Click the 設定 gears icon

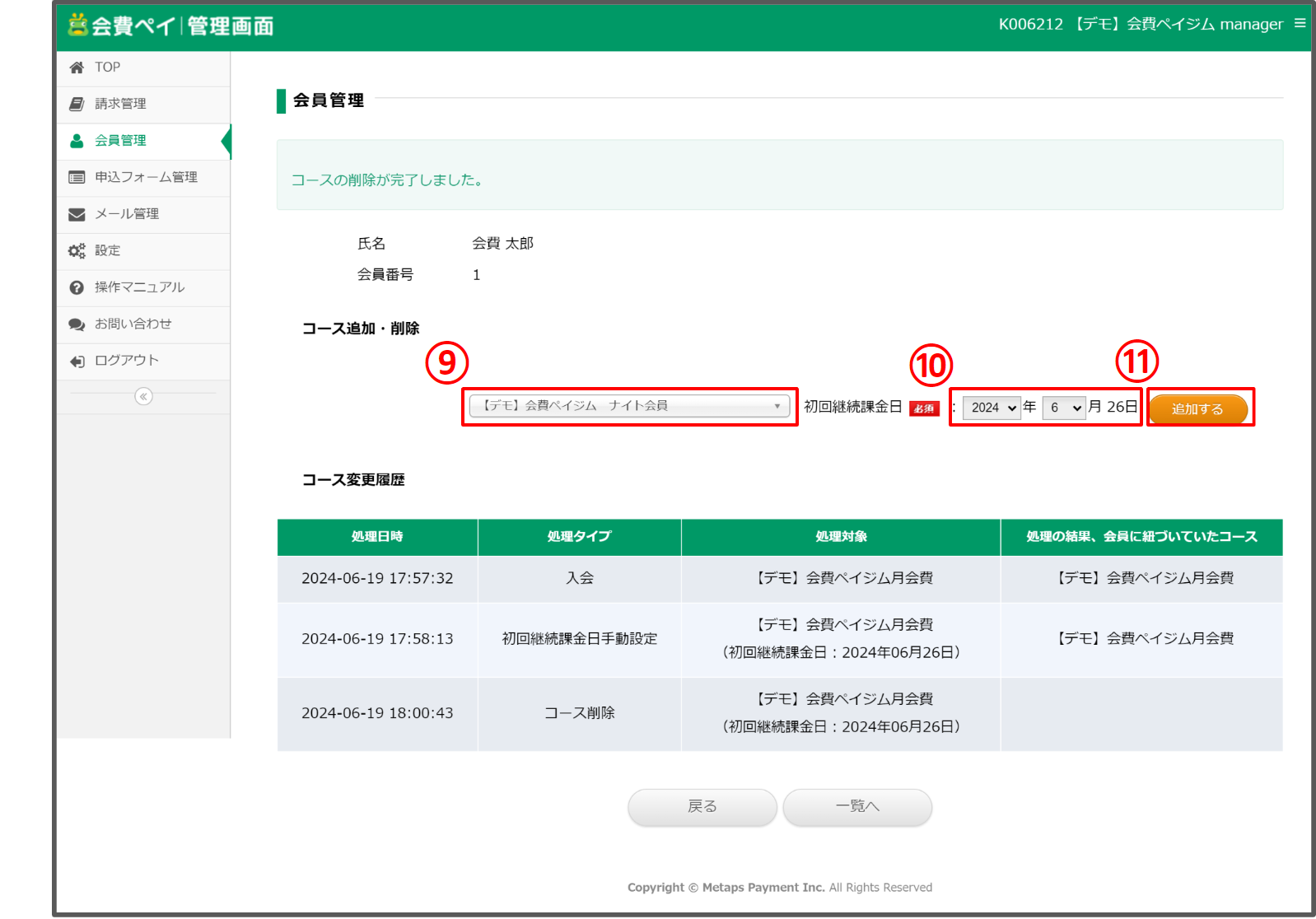coord(77,251)
